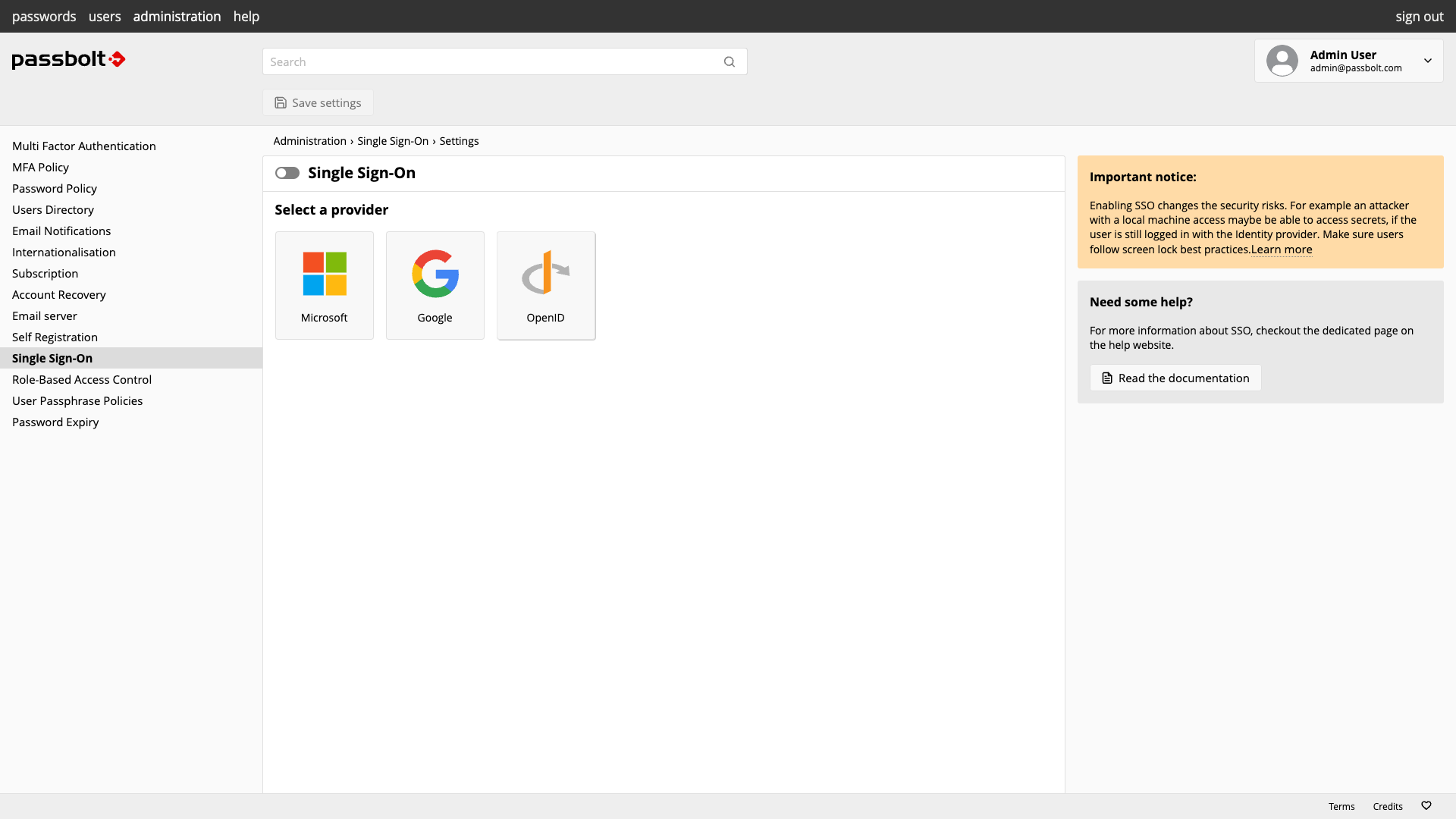This screenshot has width=1456, height=819.
Task: Pick the OpenID provider icon
Action: 546,274
